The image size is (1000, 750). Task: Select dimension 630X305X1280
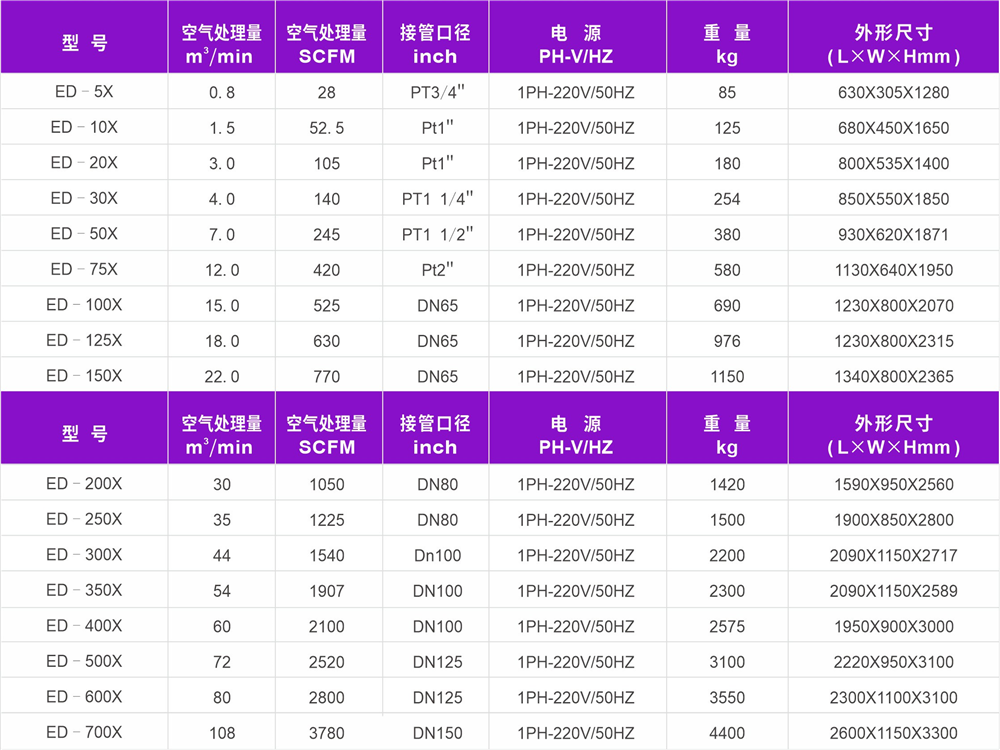click(x=893, y=93)
